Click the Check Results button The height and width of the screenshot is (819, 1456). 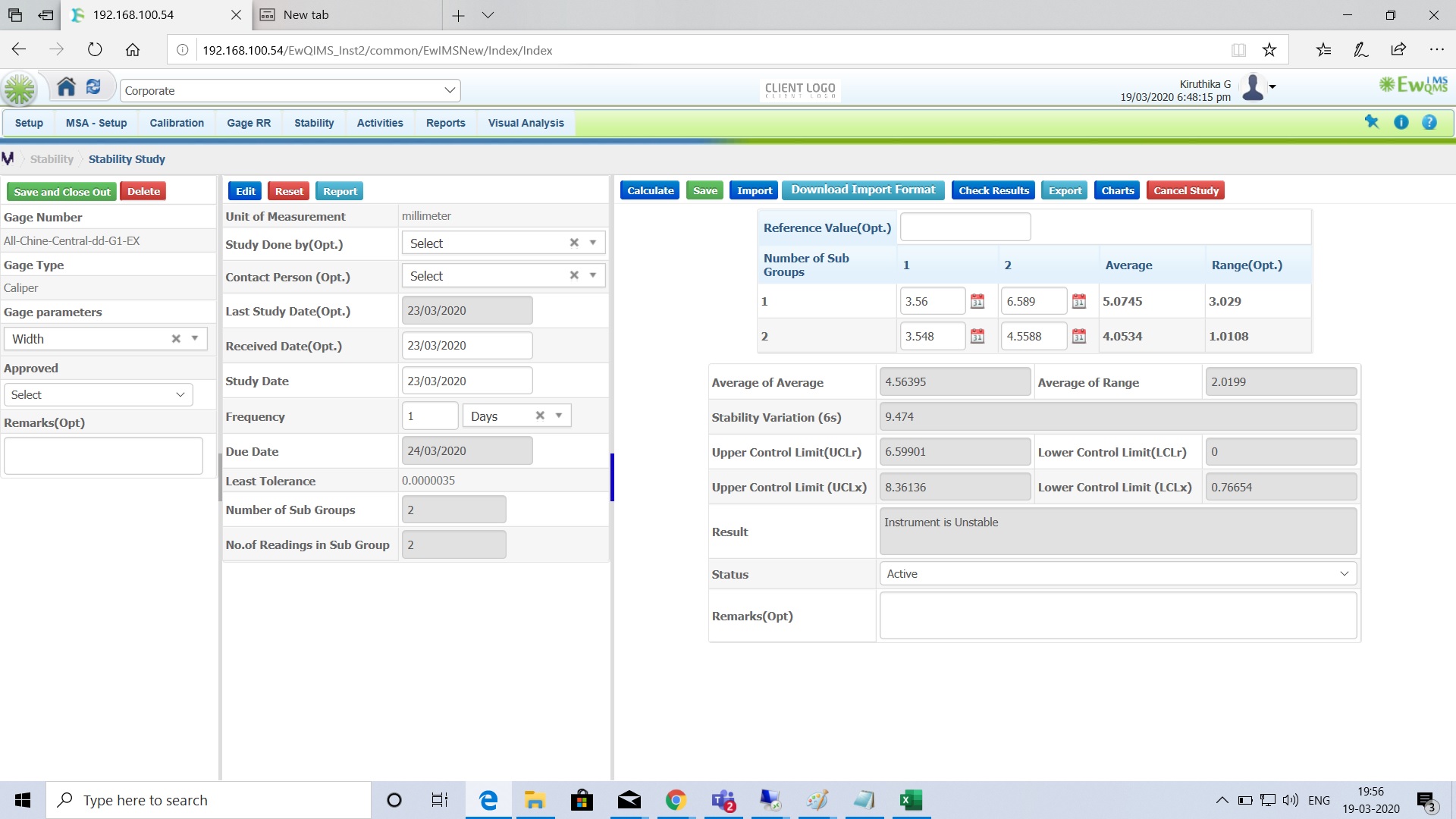pyautogui.click(x=993, y=190)
